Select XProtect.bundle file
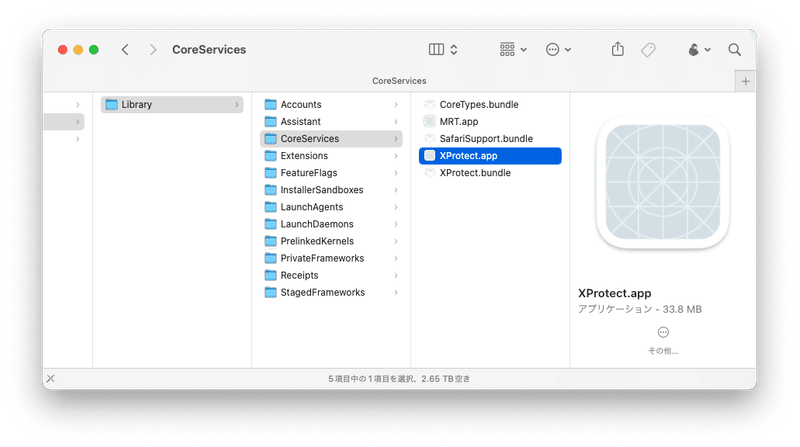The image size is (800, 447). (x=490, y=173)
